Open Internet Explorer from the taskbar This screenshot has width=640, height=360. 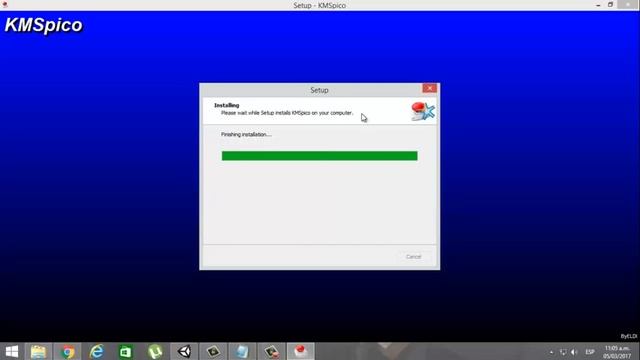tap(97, 351)
